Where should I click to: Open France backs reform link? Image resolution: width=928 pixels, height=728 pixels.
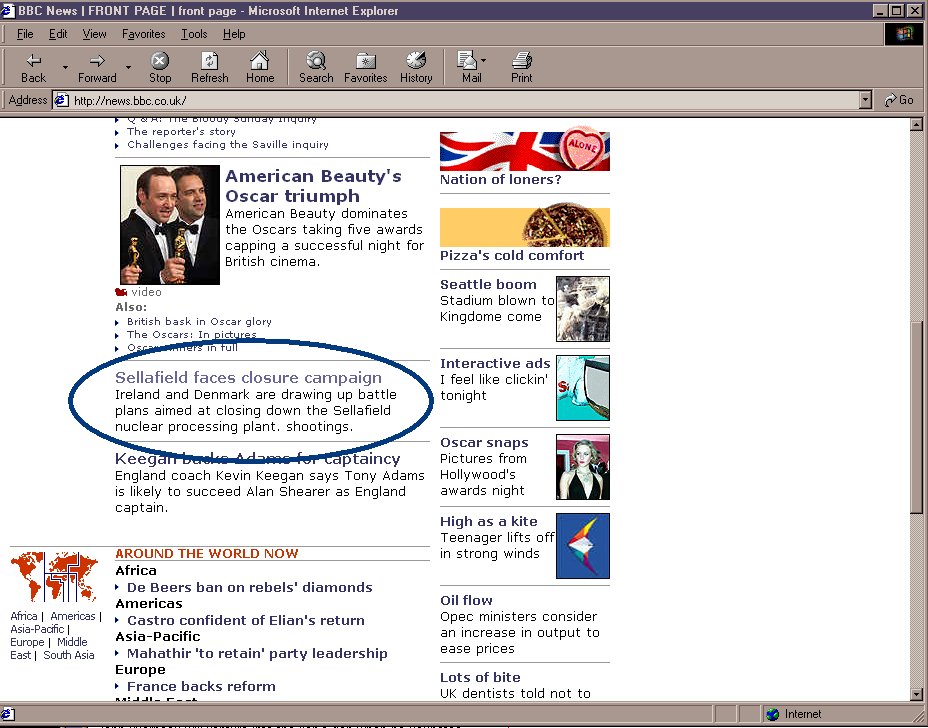(x=201, y=687)
